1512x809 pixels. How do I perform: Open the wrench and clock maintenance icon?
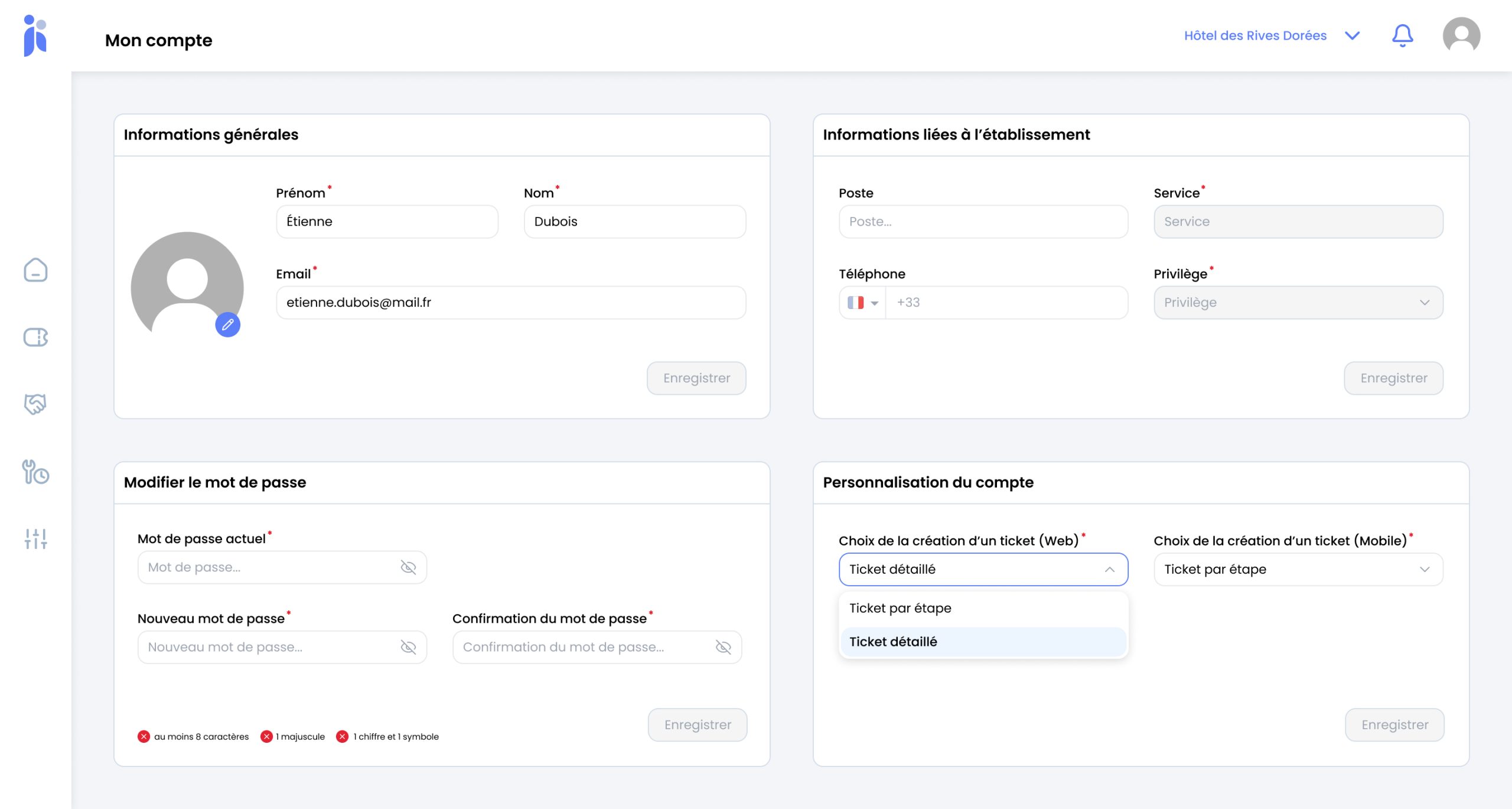click(x=35, y=472)
